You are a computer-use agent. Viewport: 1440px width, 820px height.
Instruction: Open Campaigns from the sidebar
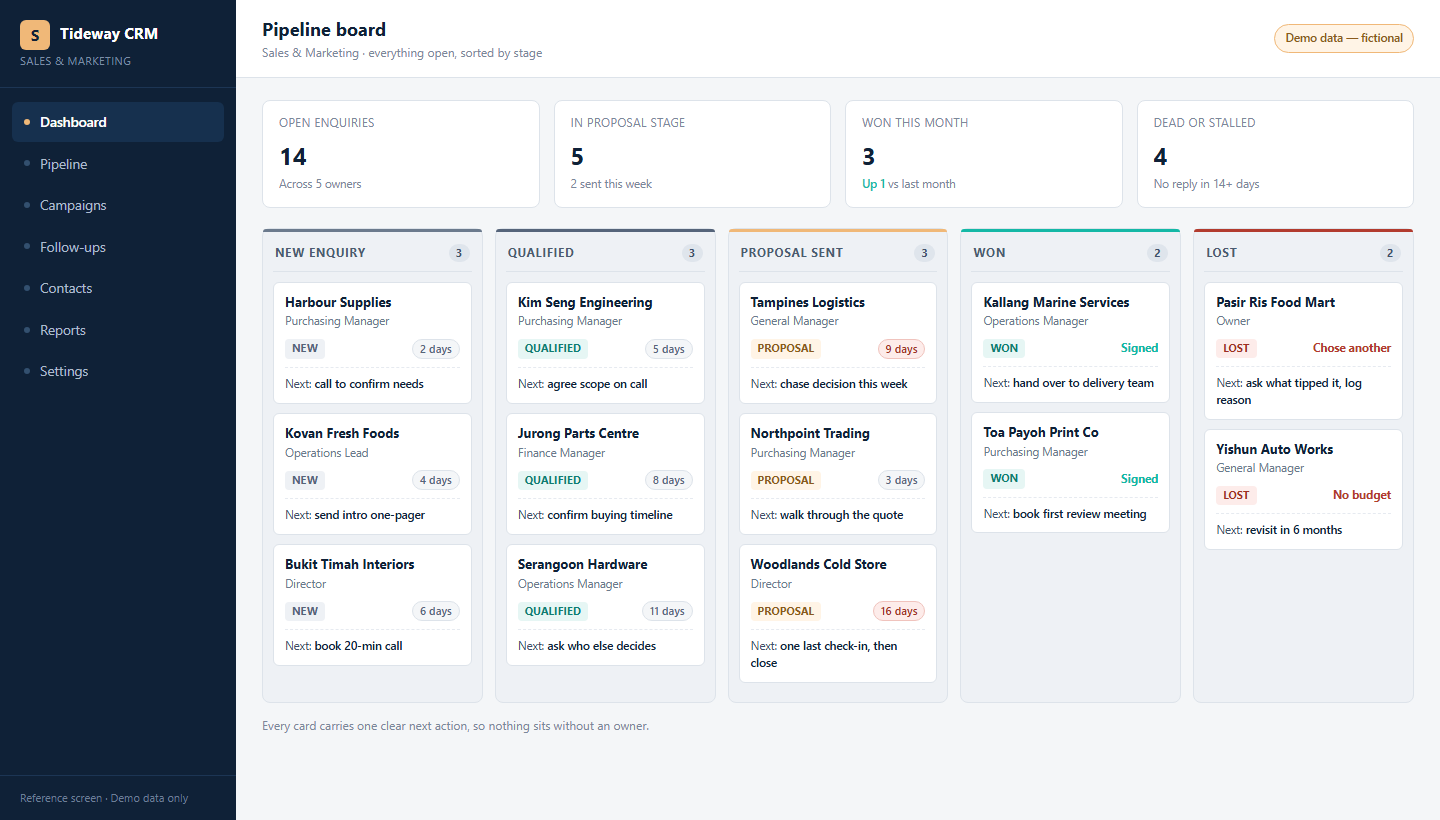tap(118, 205)
